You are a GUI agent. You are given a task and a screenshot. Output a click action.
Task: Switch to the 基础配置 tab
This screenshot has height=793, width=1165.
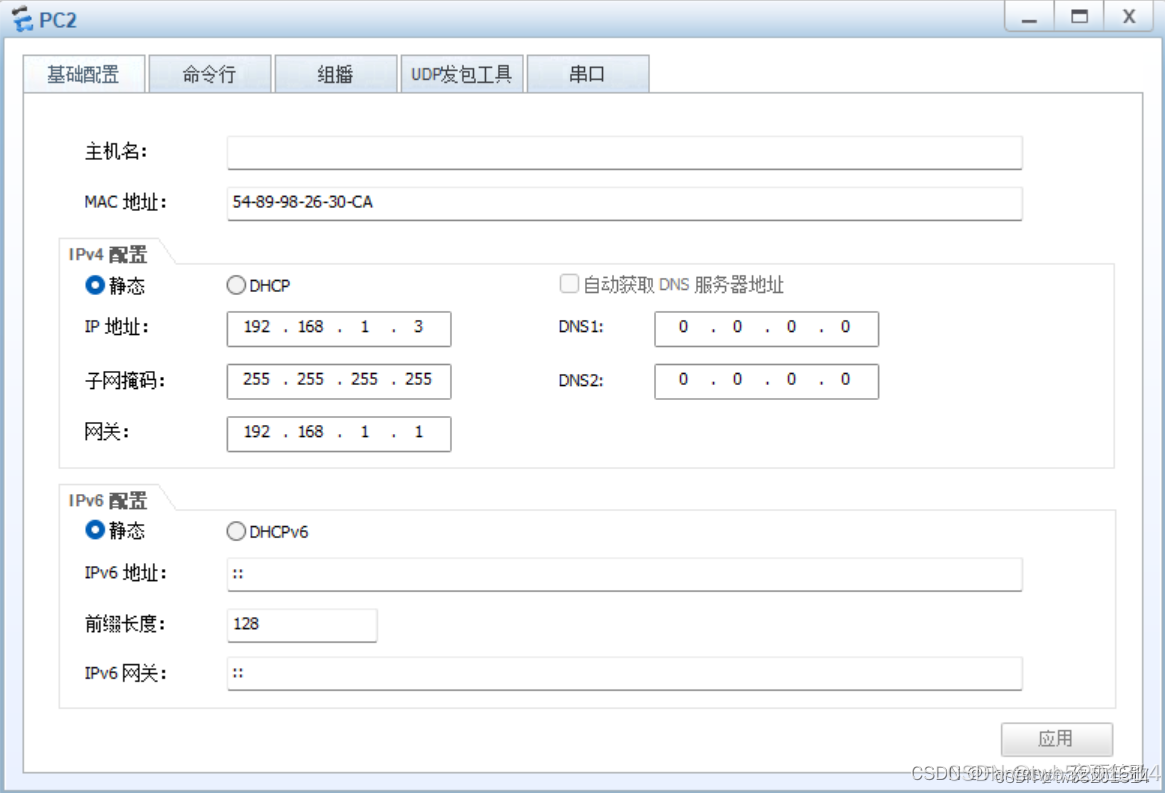pyautogui.click(x=84, y=74)
